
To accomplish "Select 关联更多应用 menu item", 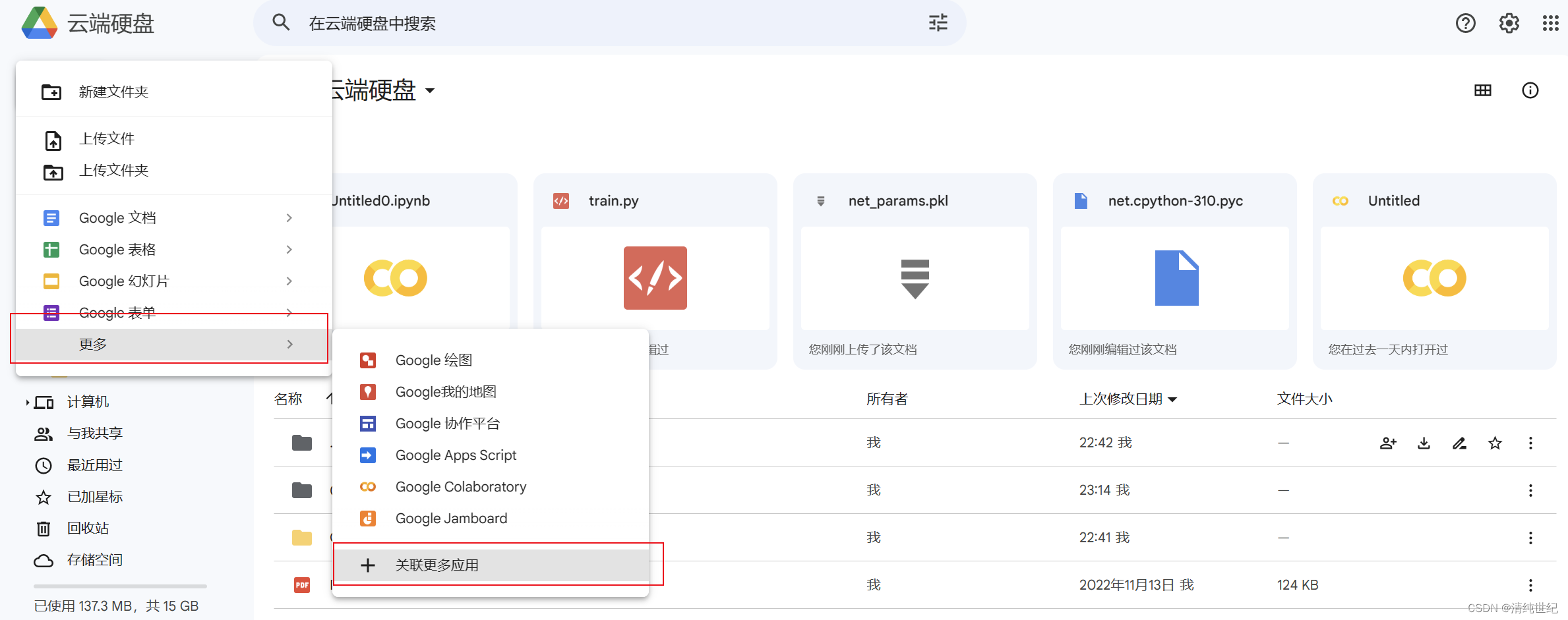I will 491,565.
